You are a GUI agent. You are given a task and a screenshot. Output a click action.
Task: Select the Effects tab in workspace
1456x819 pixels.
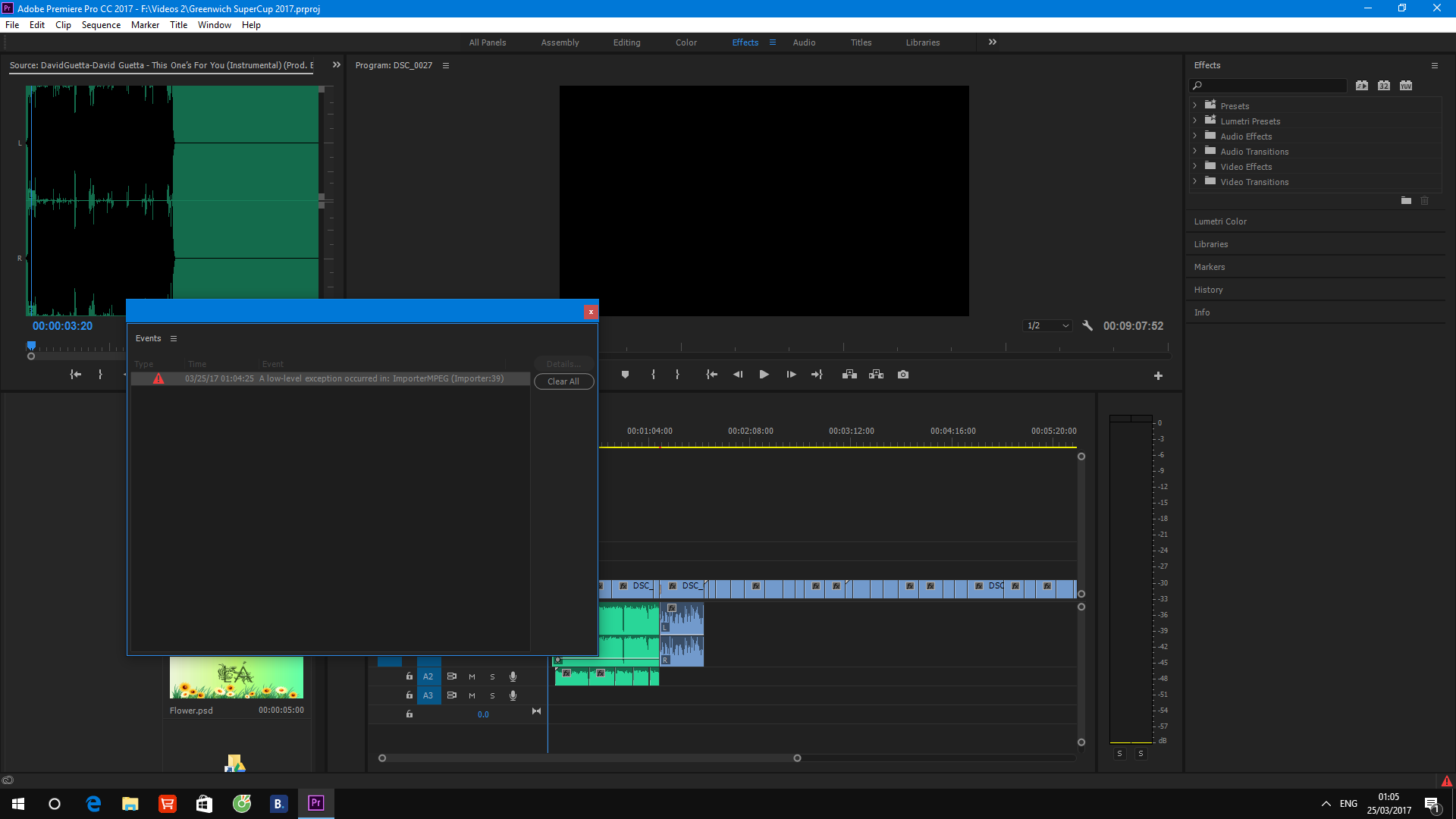(x=745, y=42)
